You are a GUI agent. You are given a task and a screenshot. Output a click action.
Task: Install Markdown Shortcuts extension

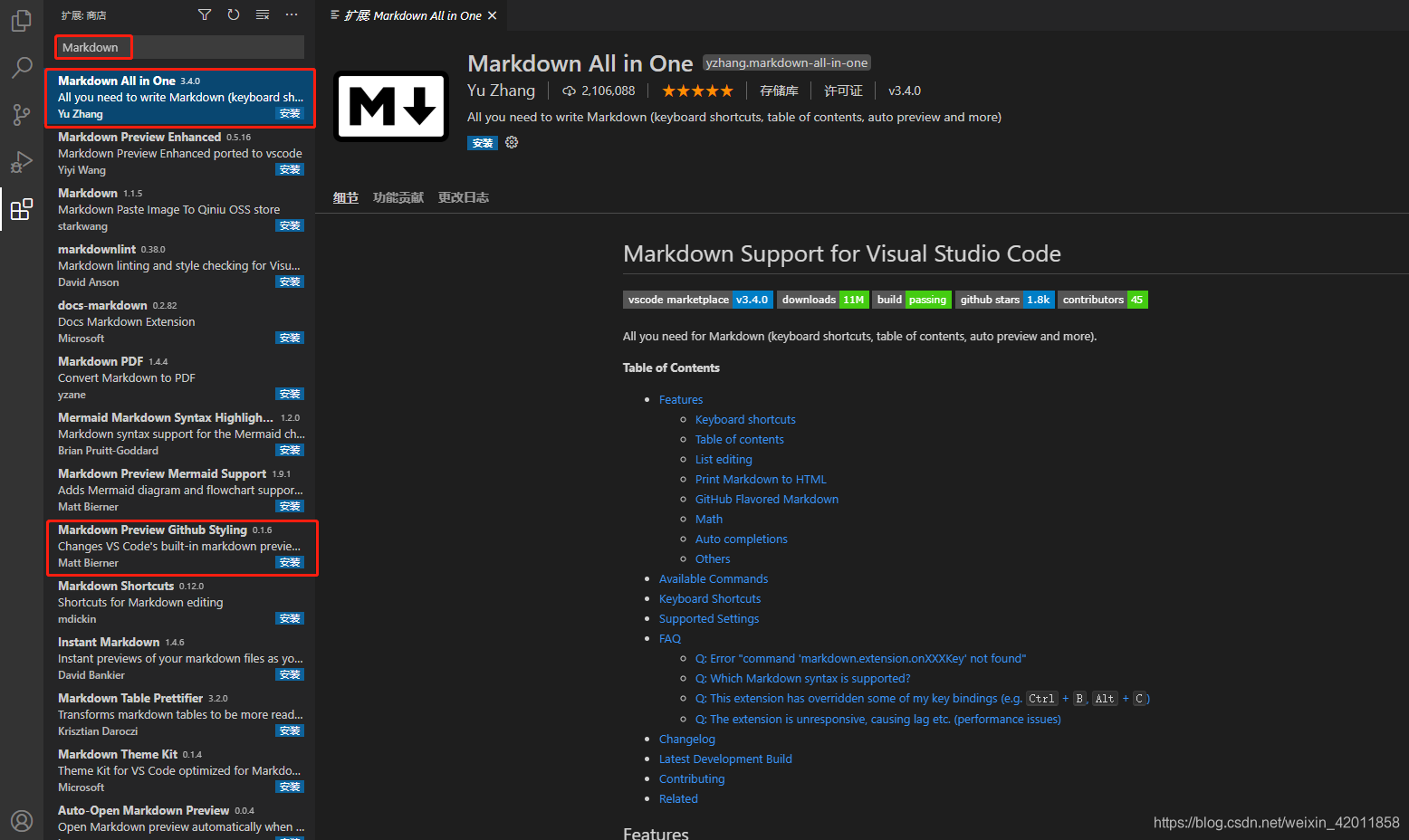click(290, 618)
